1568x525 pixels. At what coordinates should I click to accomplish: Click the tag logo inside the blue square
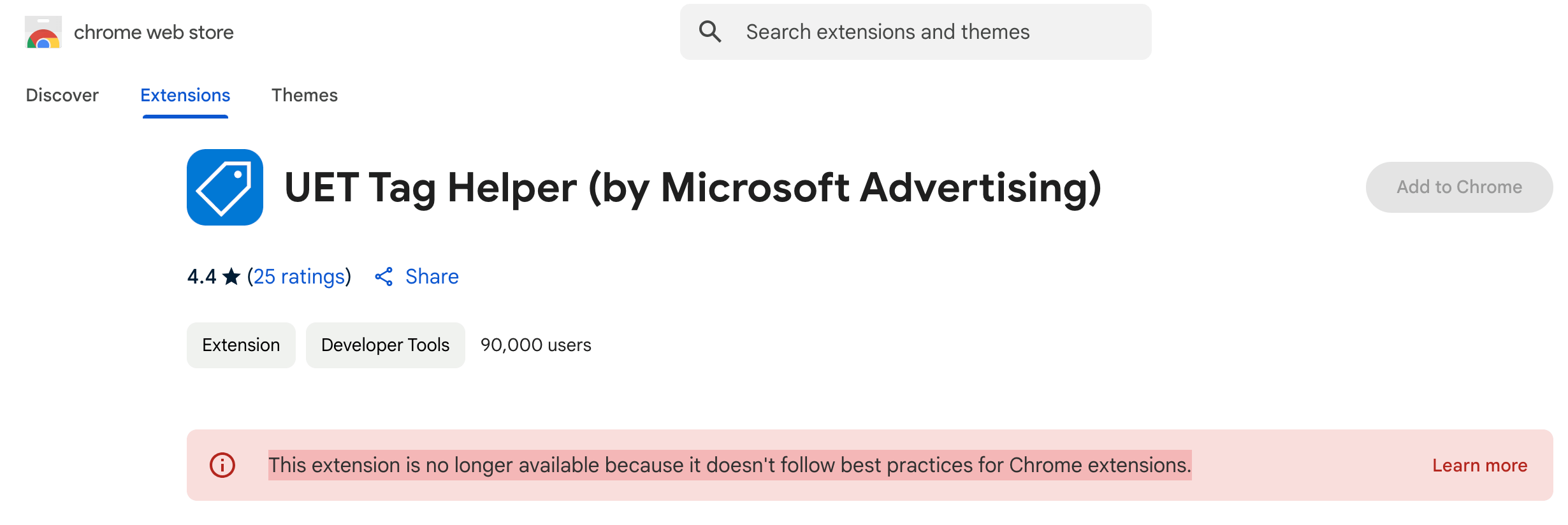pyautogui.click(x=224, y=187)
